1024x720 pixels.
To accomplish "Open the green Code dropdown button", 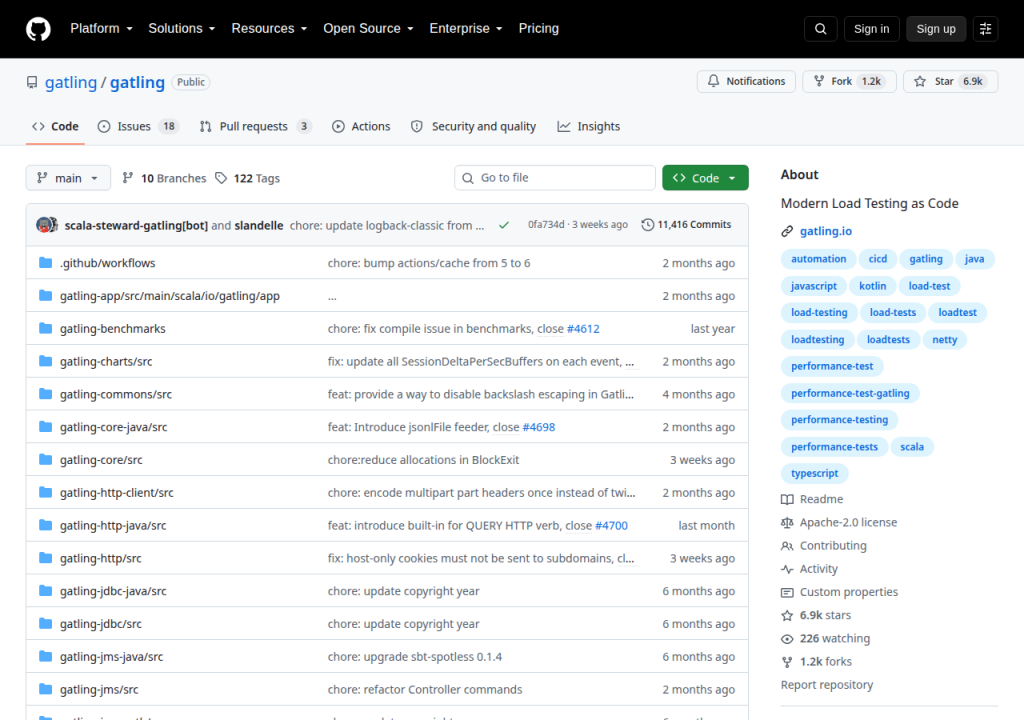I will click(705, 178).
